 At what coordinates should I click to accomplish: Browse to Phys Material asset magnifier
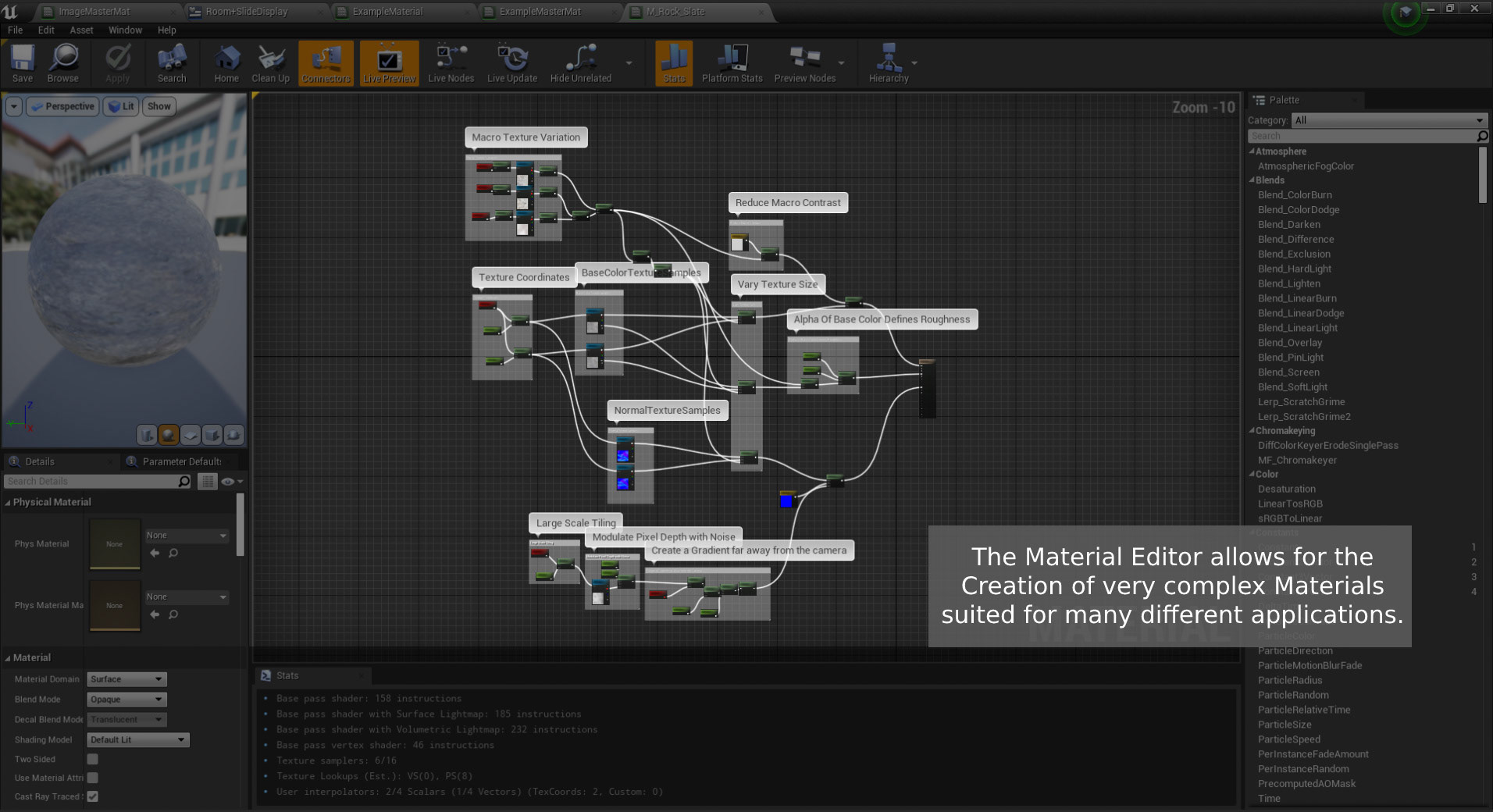[x=173, y=553]
